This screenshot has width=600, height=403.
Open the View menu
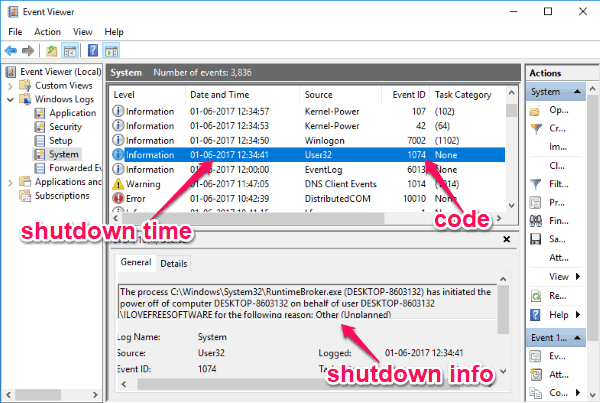[83, 32]
